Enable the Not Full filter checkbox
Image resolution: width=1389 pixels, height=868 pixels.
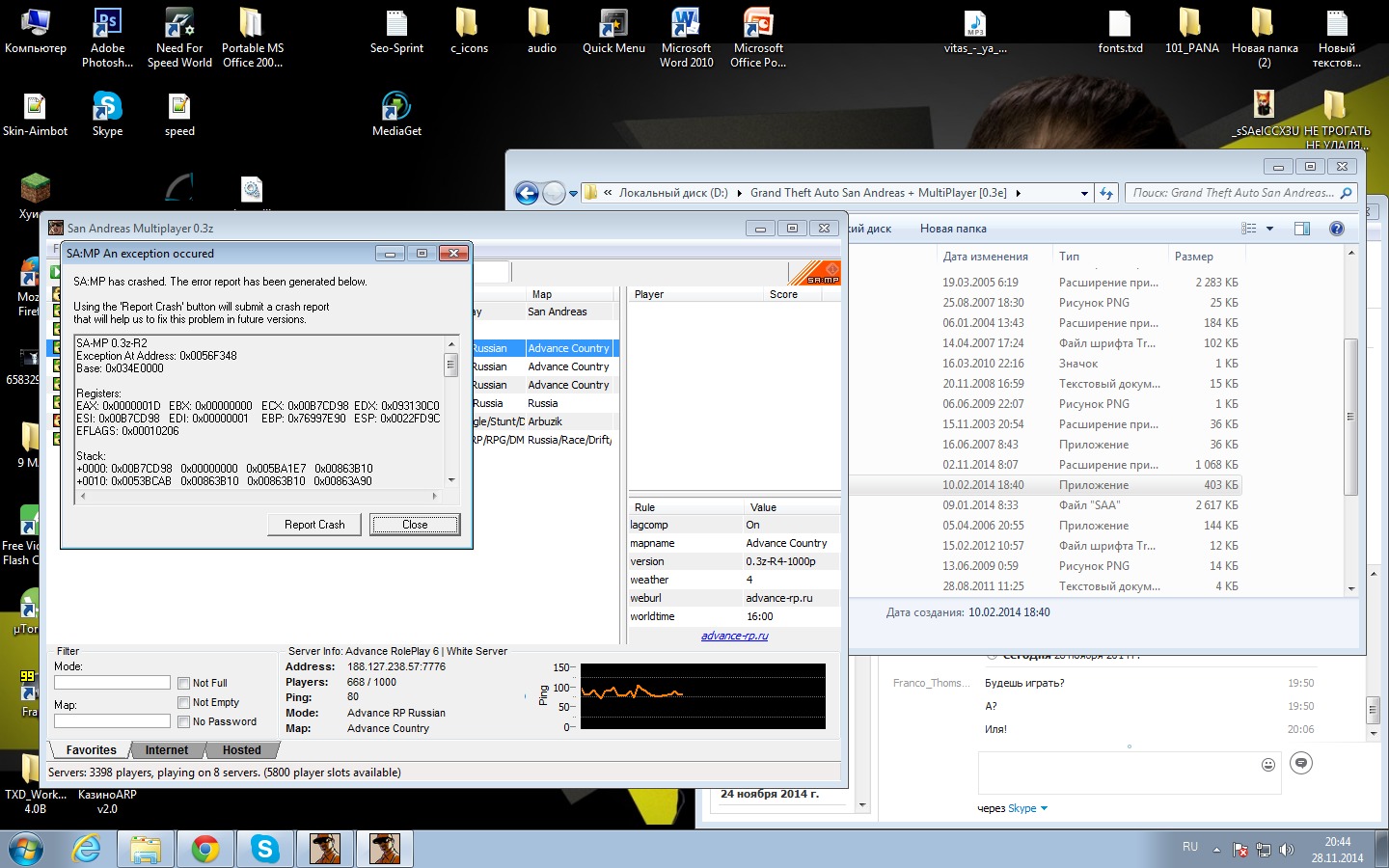(x=184, y=683)
